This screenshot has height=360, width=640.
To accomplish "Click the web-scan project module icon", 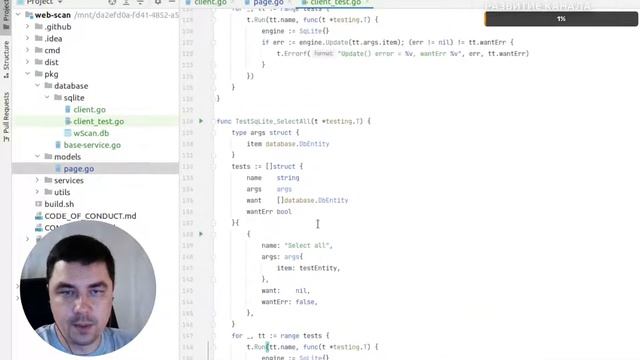I will click(x=29, y=15).
